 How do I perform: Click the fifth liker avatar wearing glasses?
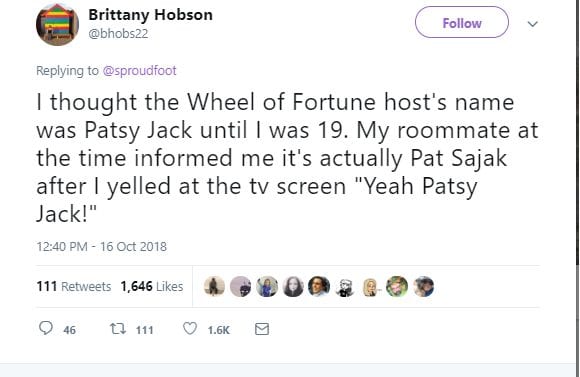[x=319, y=286]
